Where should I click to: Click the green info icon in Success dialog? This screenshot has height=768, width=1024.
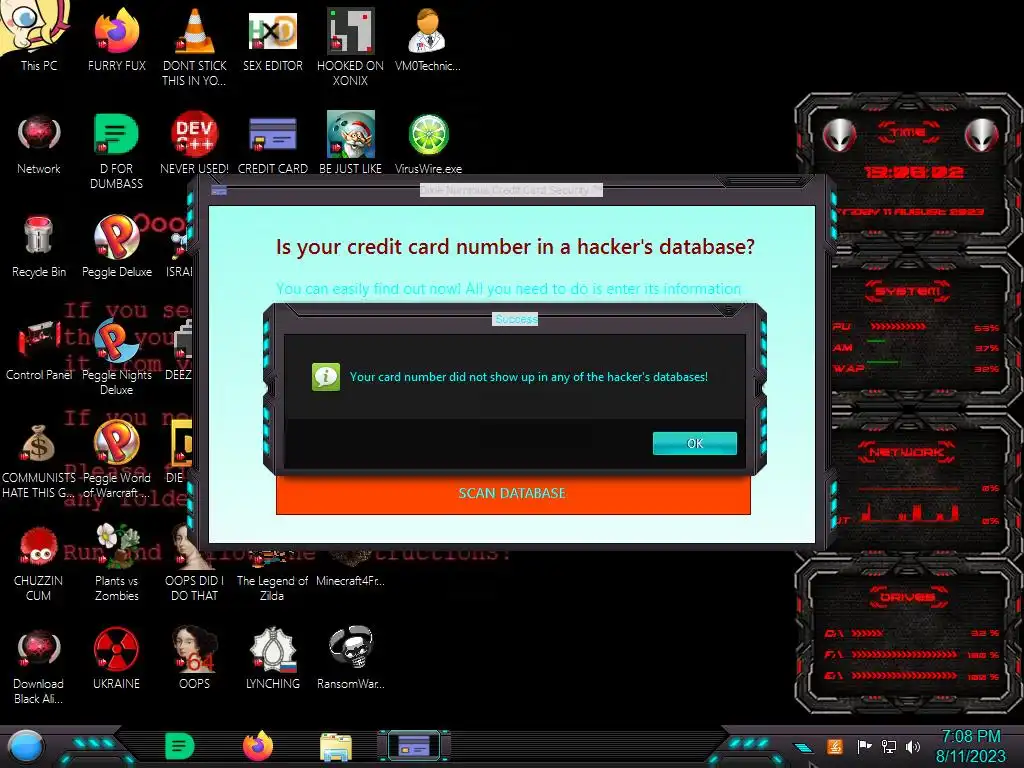coord(326,377)
